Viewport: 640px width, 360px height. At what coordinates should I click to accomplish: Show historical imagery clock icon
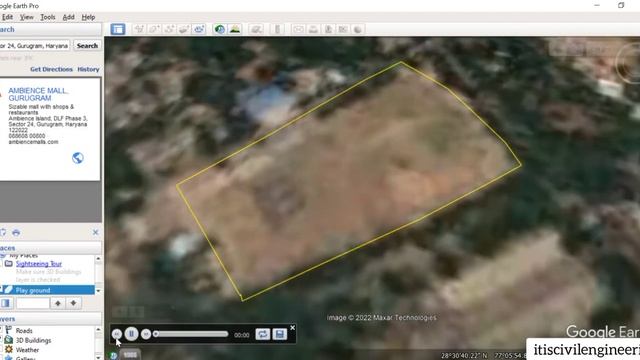[x=220, y=29]
